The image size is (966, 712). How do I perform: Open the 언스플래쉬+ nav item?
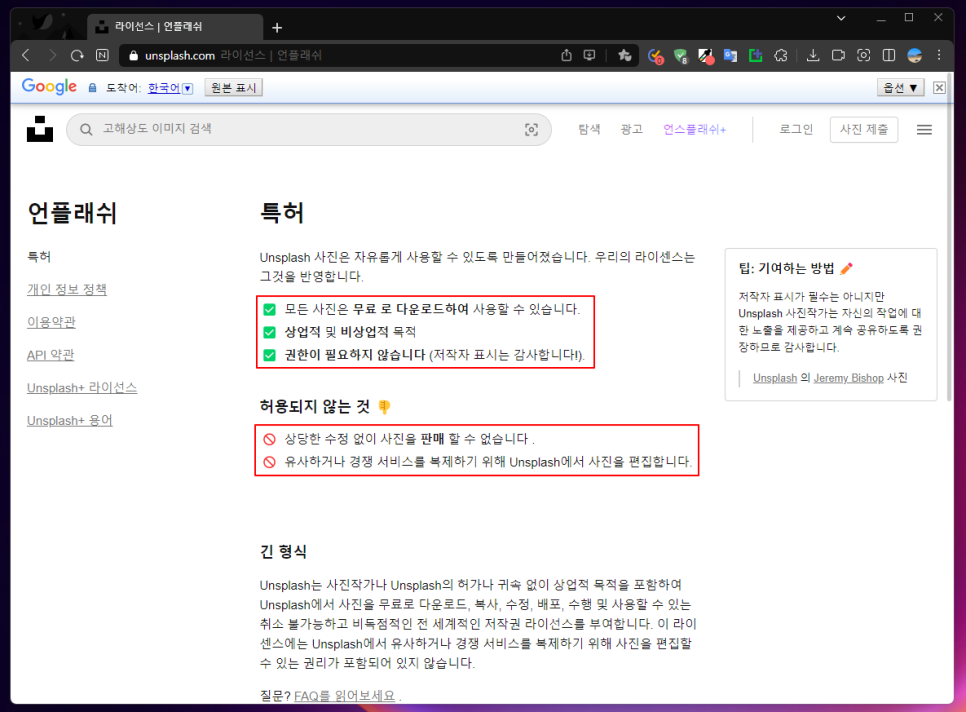click(694, 129)
